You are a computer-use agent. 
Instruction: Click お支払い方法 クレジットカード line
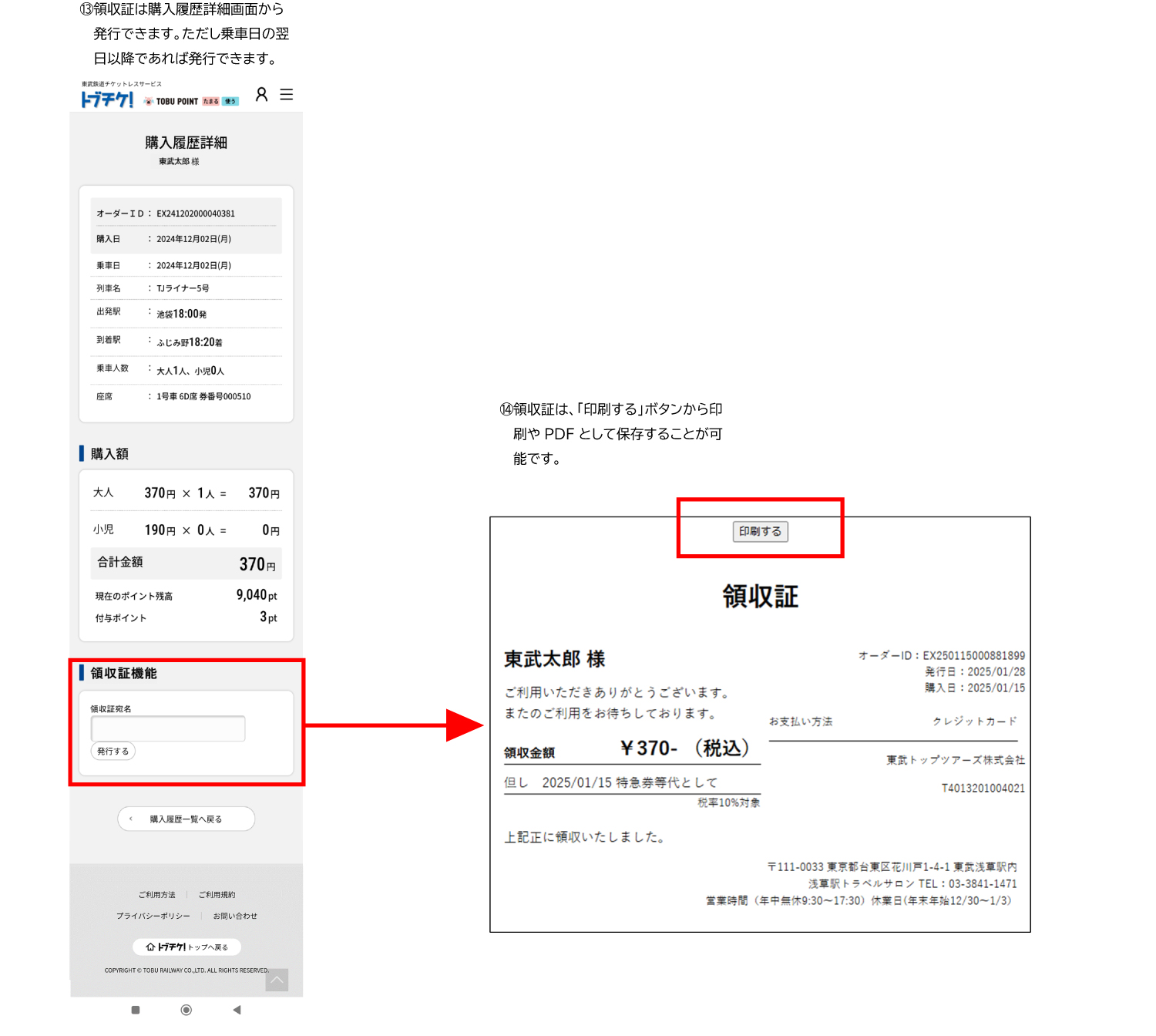[x=893, y=721]
